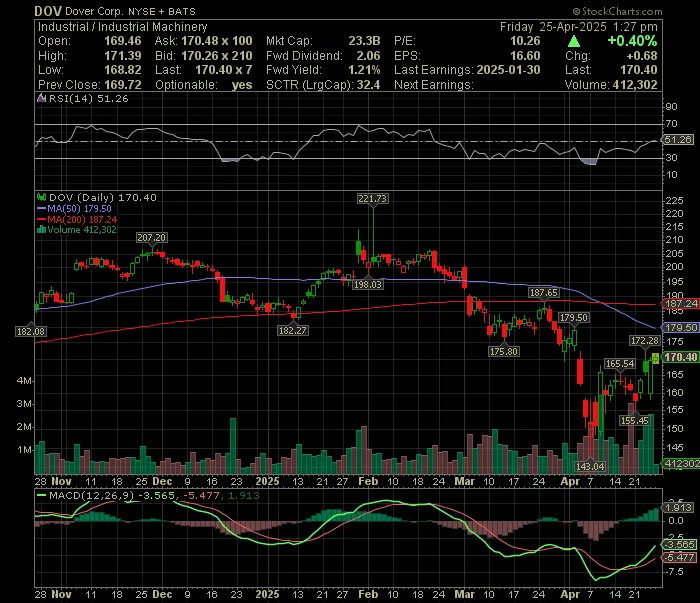The image size is (700, 603).
Task: Click the 165.54 price label
Action: point(620,364)
